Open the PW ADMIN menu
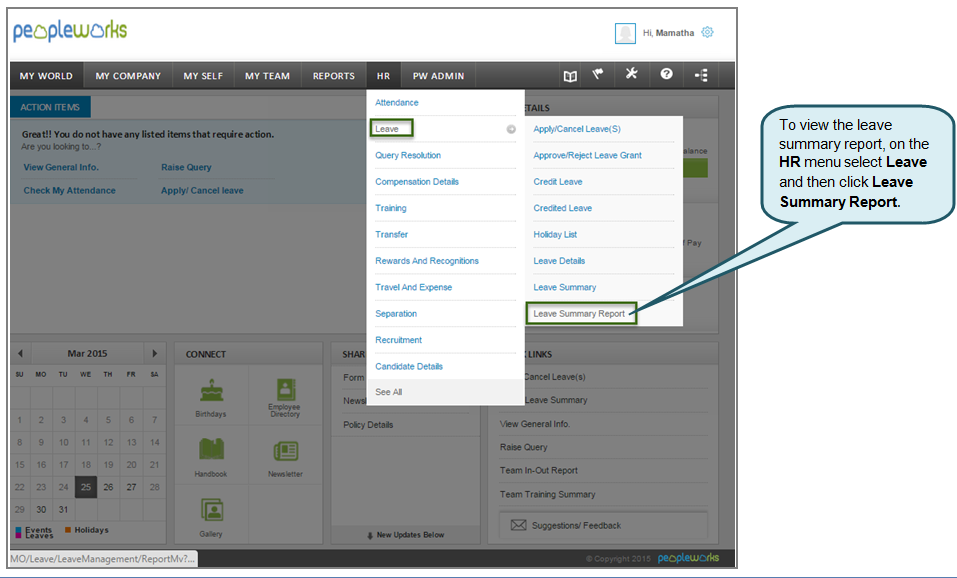The height and width of the screenshot is (578, 957). click(438, 76)
